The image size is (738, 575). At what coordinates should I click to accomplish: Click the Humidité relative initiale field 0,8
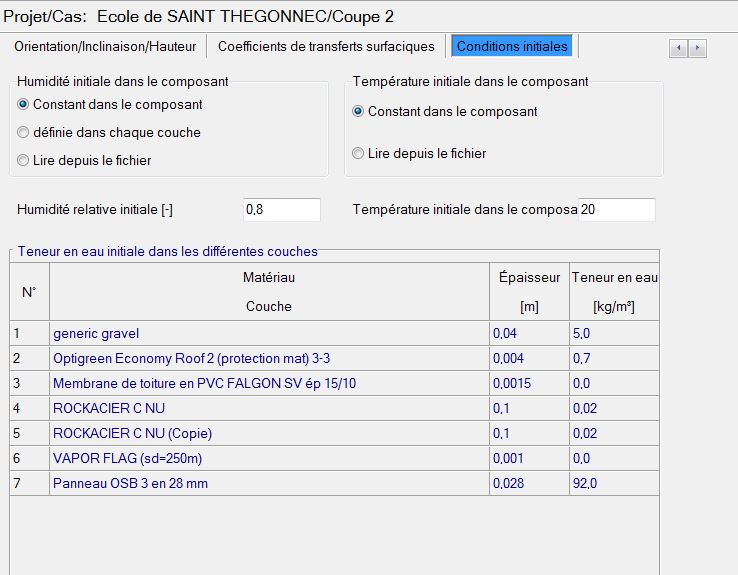(282, 209)
